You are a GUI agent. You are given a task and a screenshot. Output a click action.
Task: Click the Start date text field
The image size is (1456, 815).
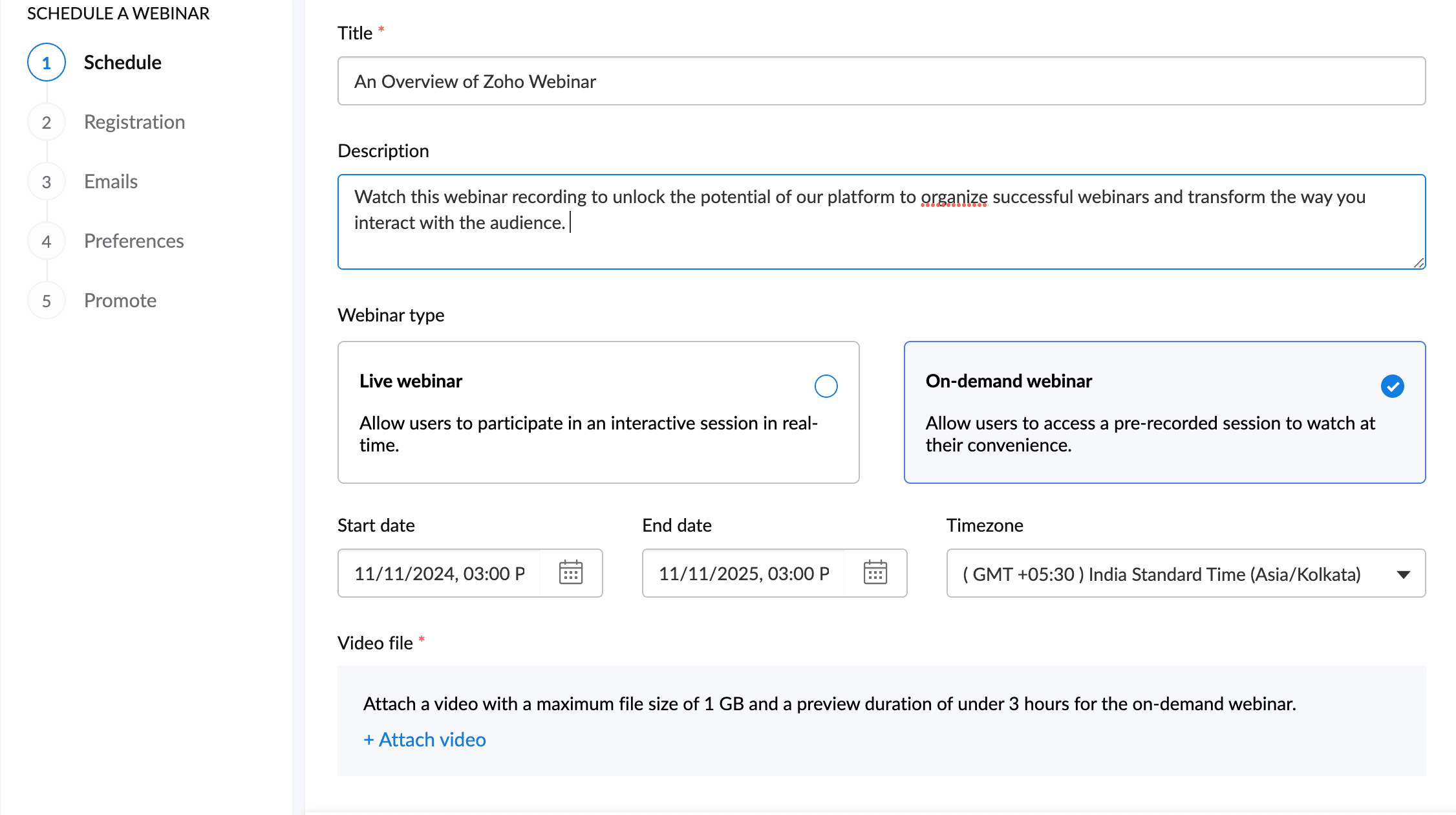tap(440, 574)
